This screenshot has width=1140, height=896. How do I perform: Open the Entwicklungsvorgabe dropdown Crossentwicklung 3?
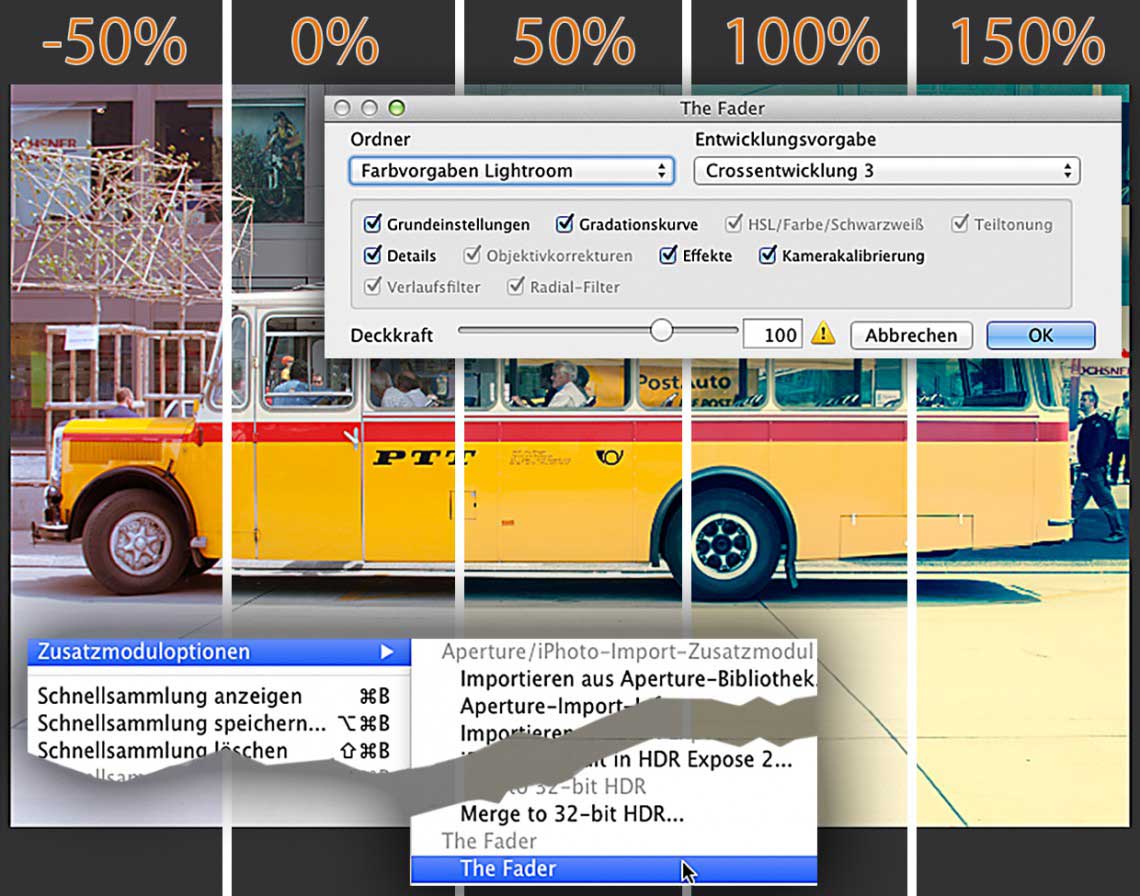[x=887, y=171]
